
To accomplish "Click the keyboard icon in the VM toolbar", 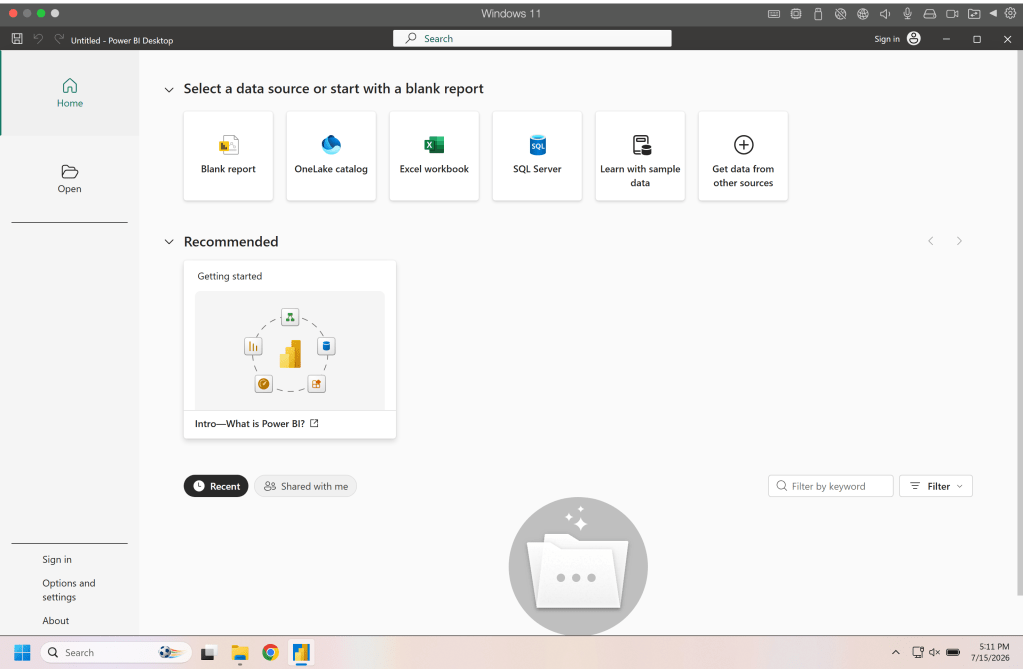I will pos(774,13).
